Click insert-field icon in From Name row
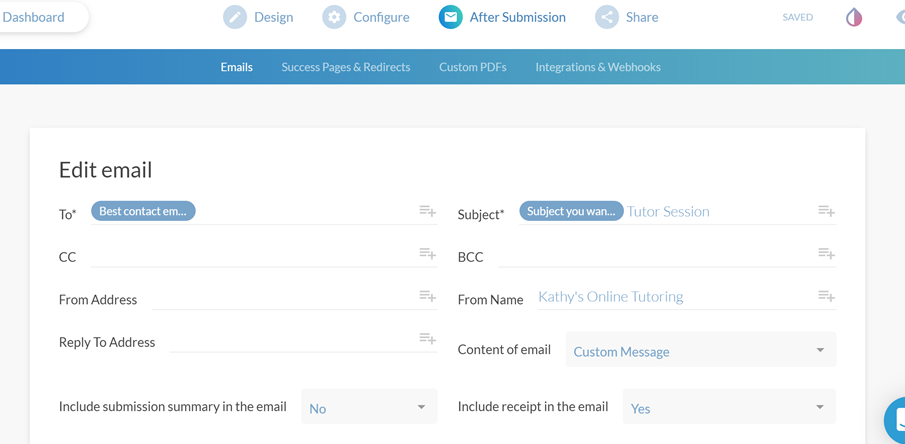The width and height of the screenshot is (905, 444). click(827, 296)
